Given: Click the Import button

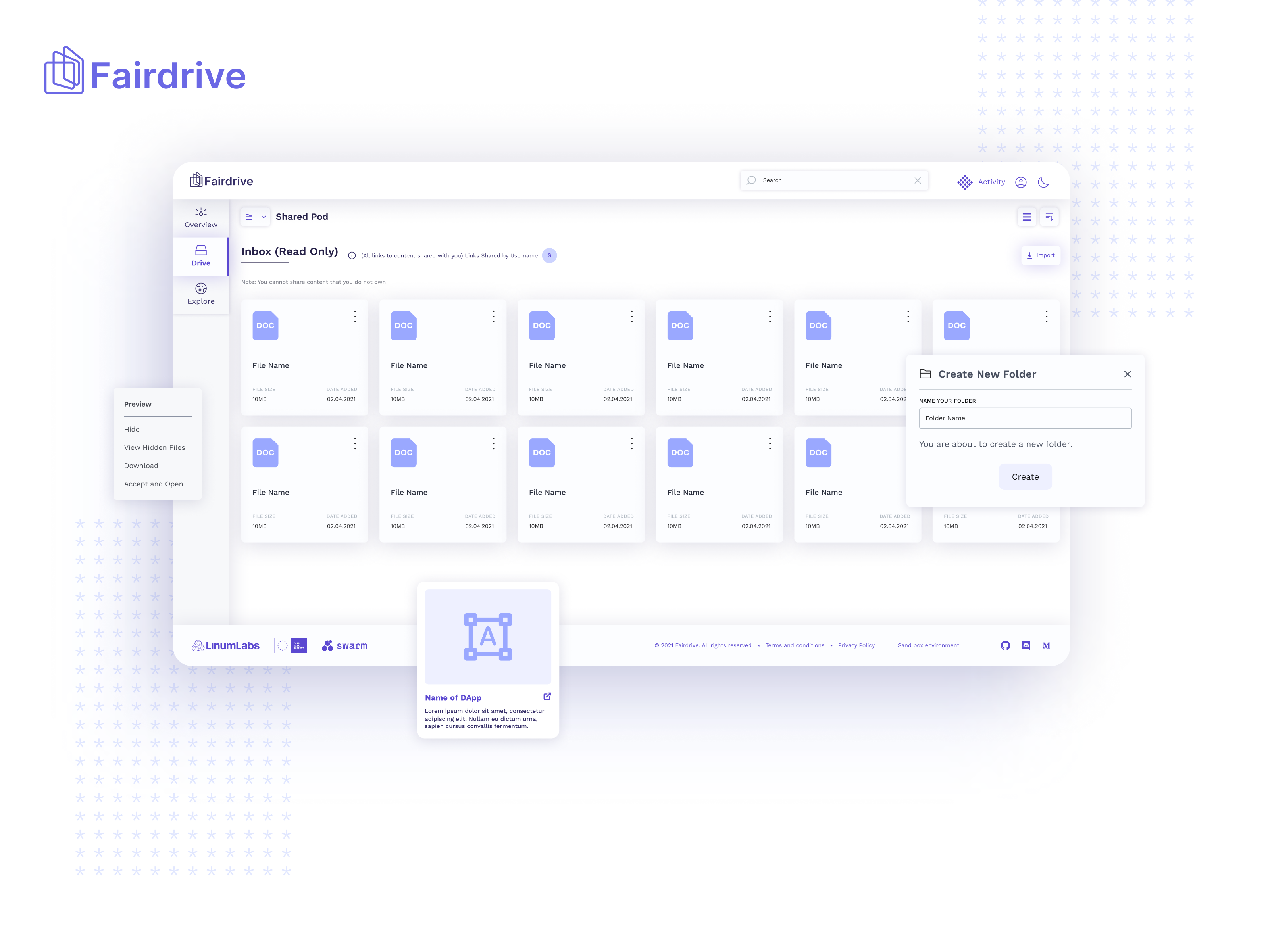Looking at the screenshot, I should 1040,255.
